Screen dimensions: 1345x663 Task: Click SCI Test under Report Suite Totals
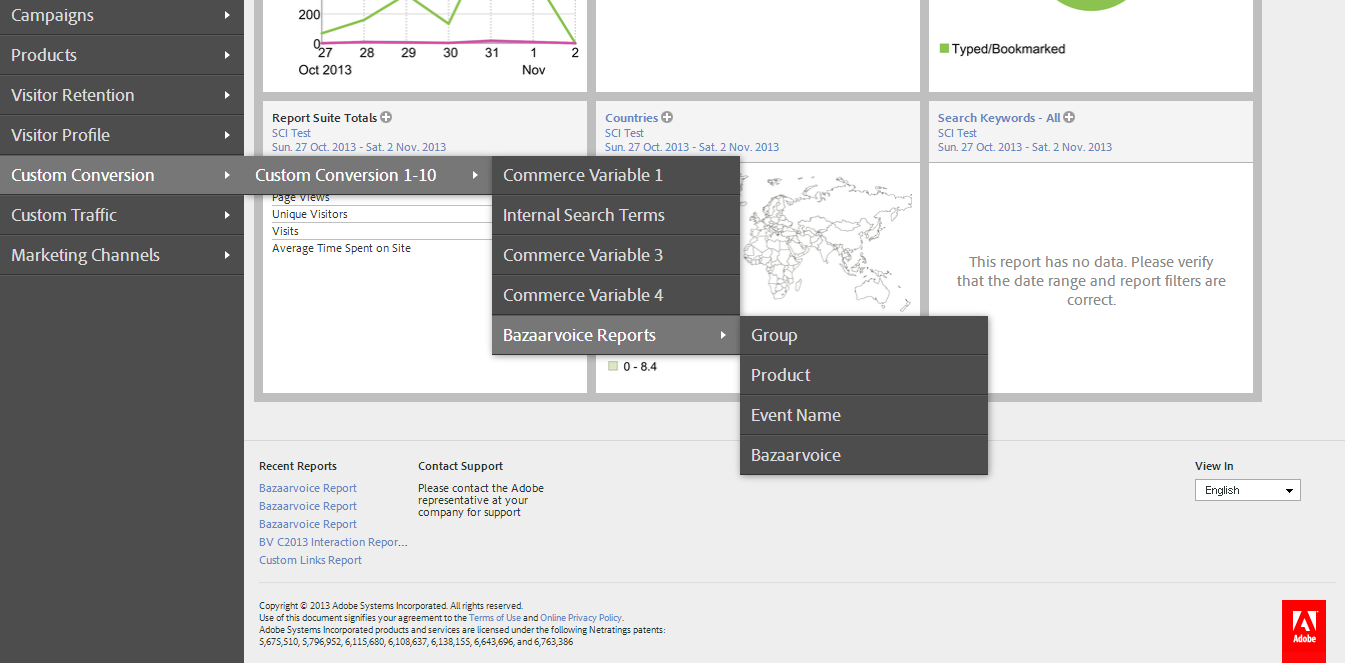coord(291,133)
